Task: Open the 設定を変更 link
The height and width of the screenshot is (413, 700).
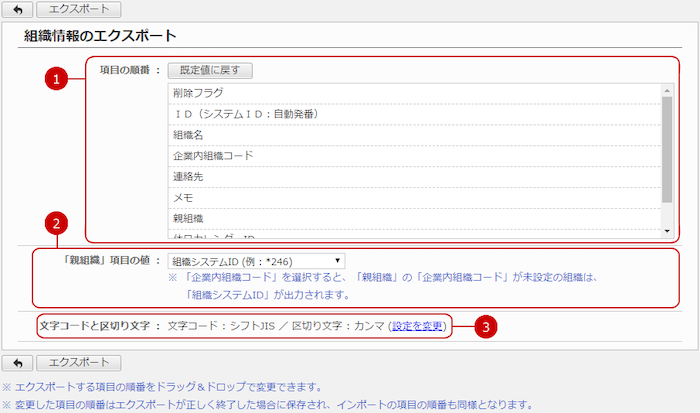Action: [419, 326]
